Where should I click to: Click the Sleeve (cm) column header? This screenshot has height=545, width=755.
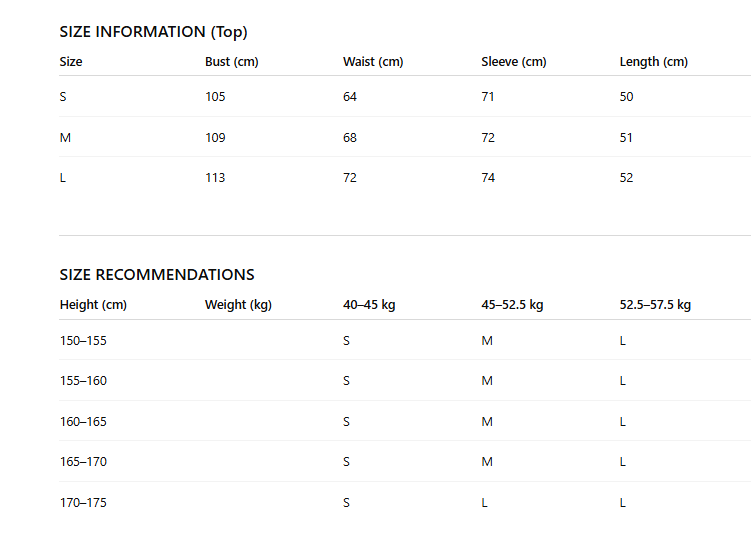[514, 62]
